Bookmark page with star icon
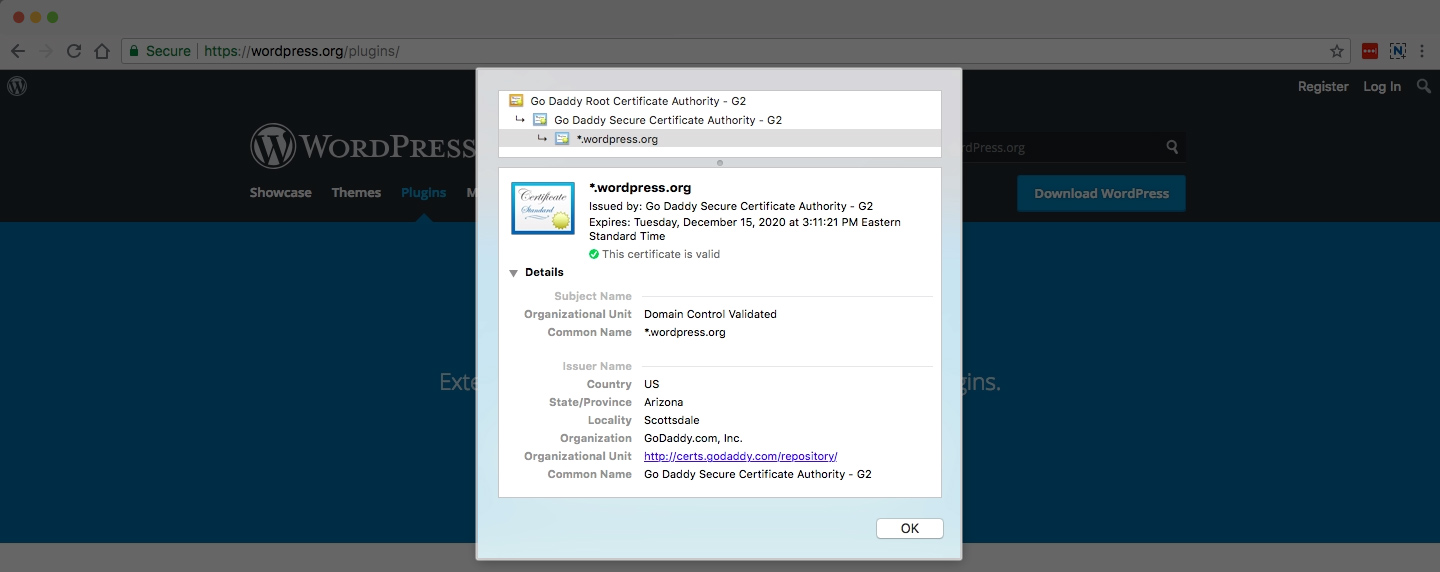This screenshot has width=1440, height=572. (1336, 51)
